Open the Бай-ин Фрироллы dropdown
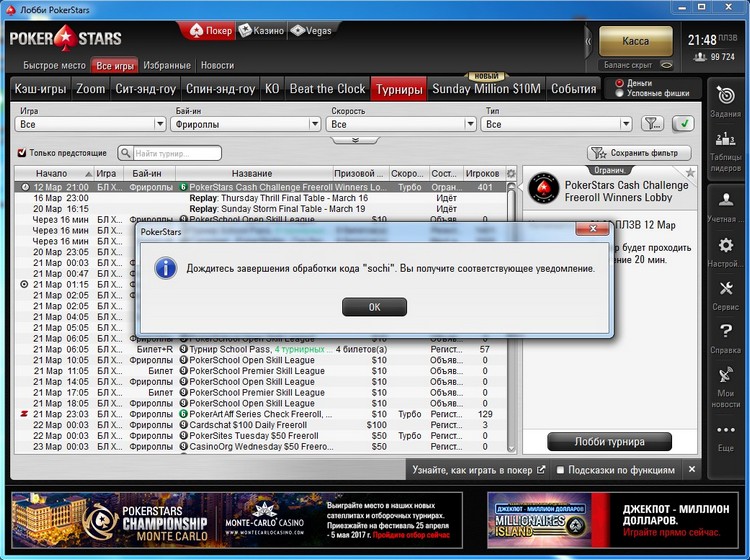Viewport: 750px width, 560px height. click(x=245, y=124)
